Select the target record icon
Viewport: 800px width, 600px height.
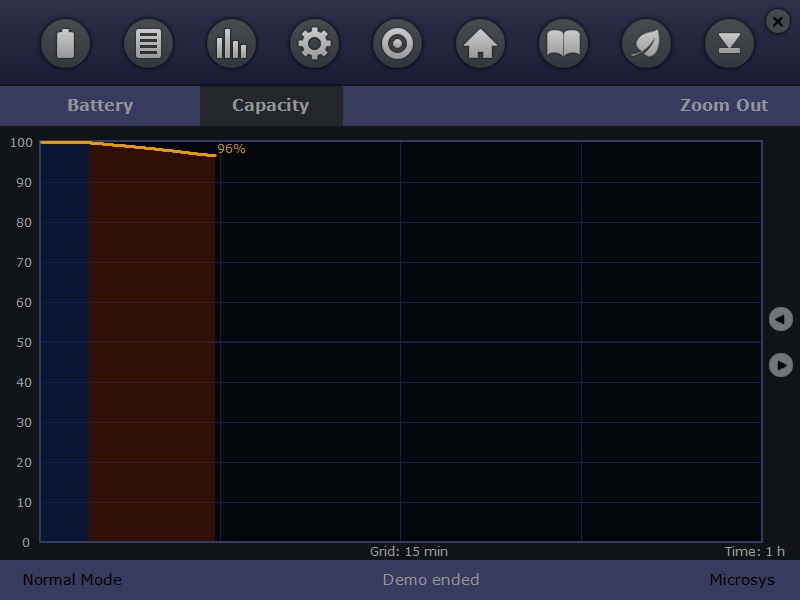(397, 43)
